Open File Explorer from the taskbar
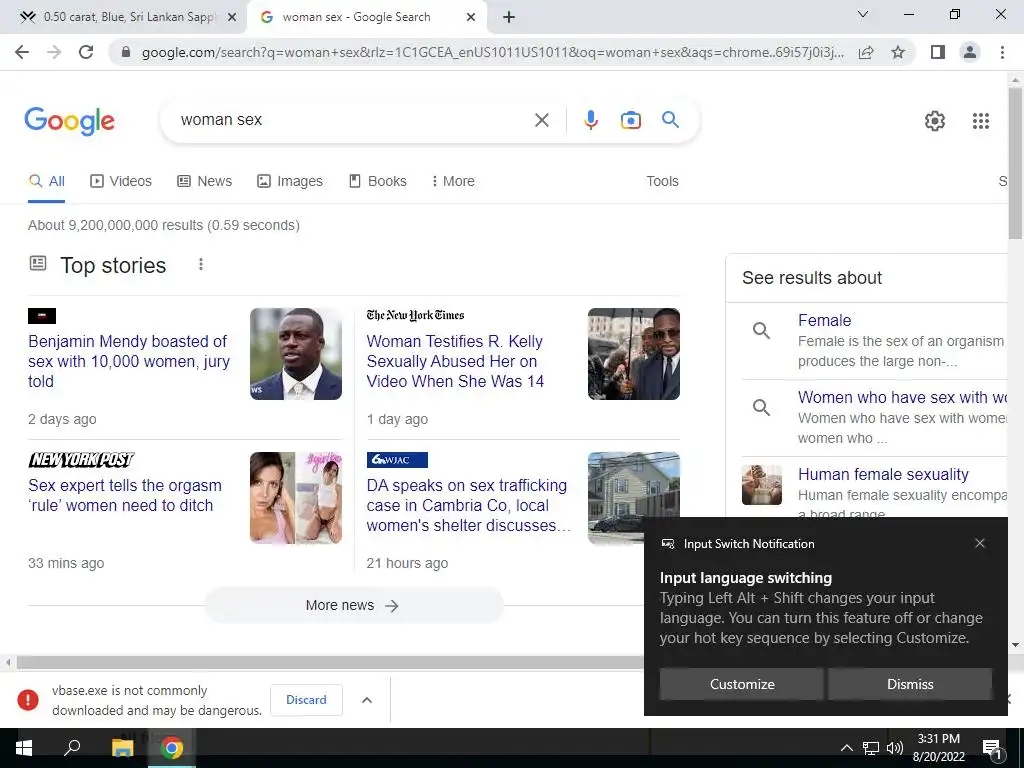 coord(123,748)
